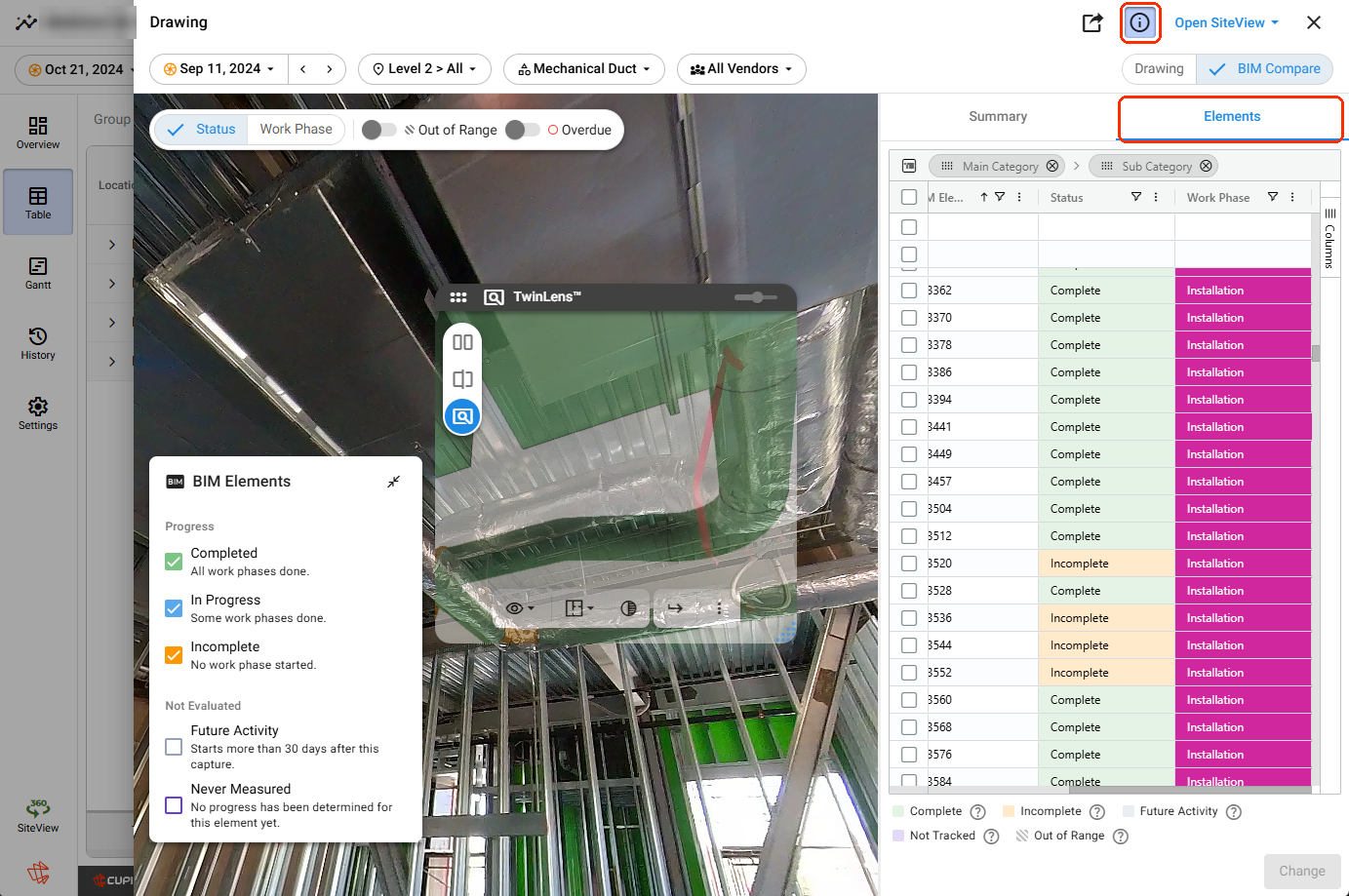Image resolution: width=1349 pixels, height=896 pixels.
Task: Open the TwinLens eye visibility dropdown
Action: tap(520, 608)
